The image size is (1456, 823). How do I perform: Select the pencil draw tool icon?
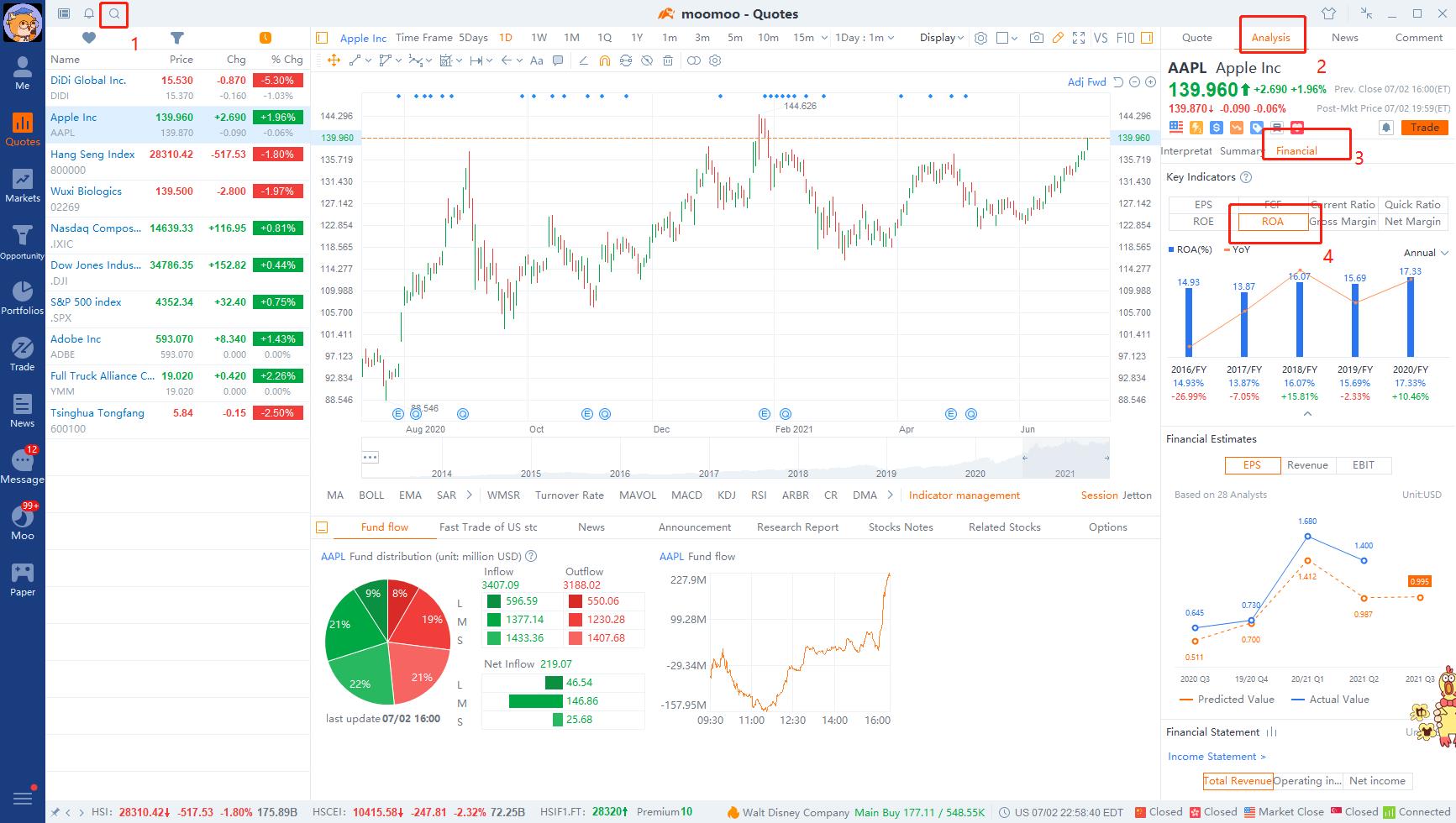click(1058, 38)
